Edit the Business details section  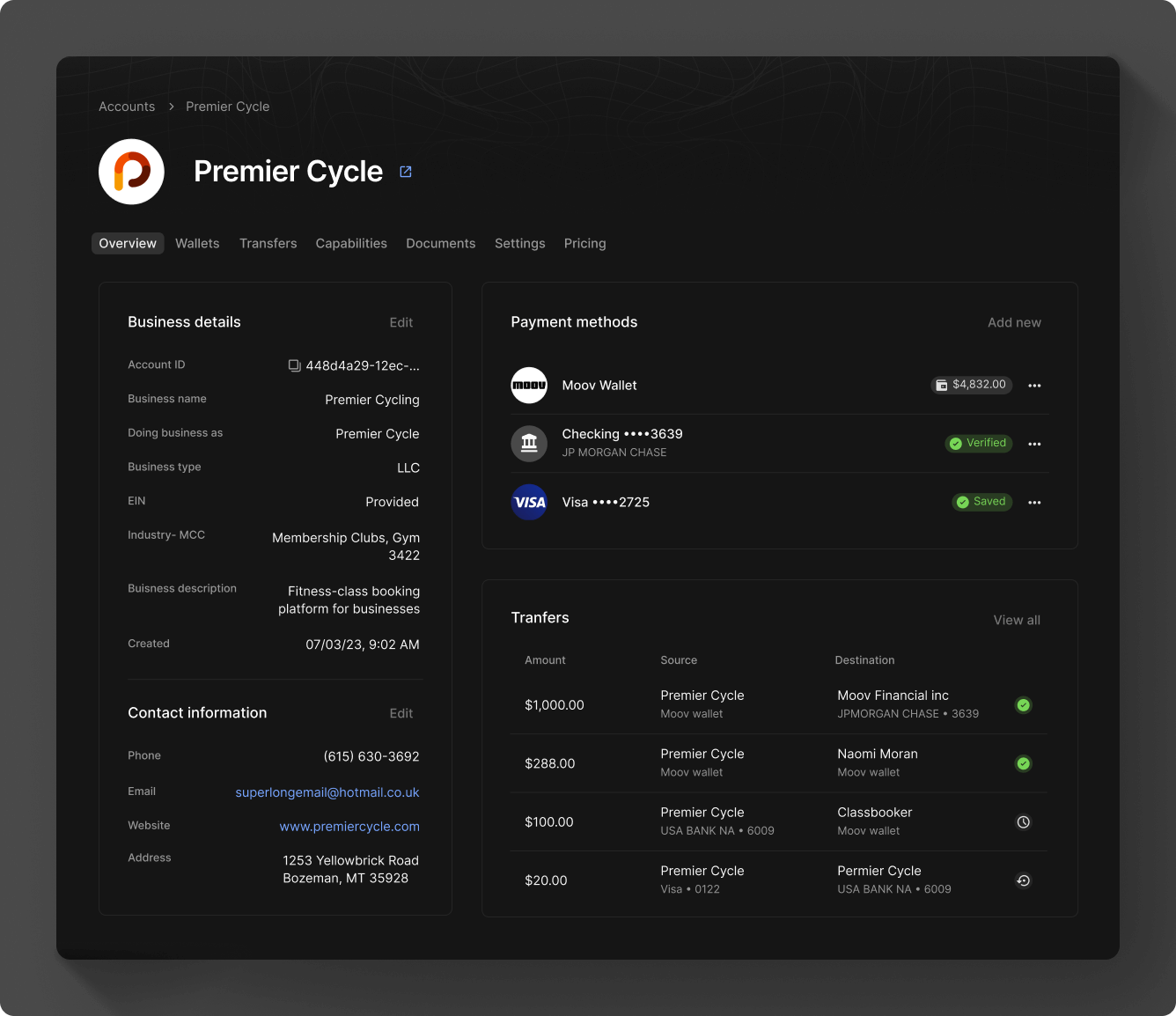point(401,323)
